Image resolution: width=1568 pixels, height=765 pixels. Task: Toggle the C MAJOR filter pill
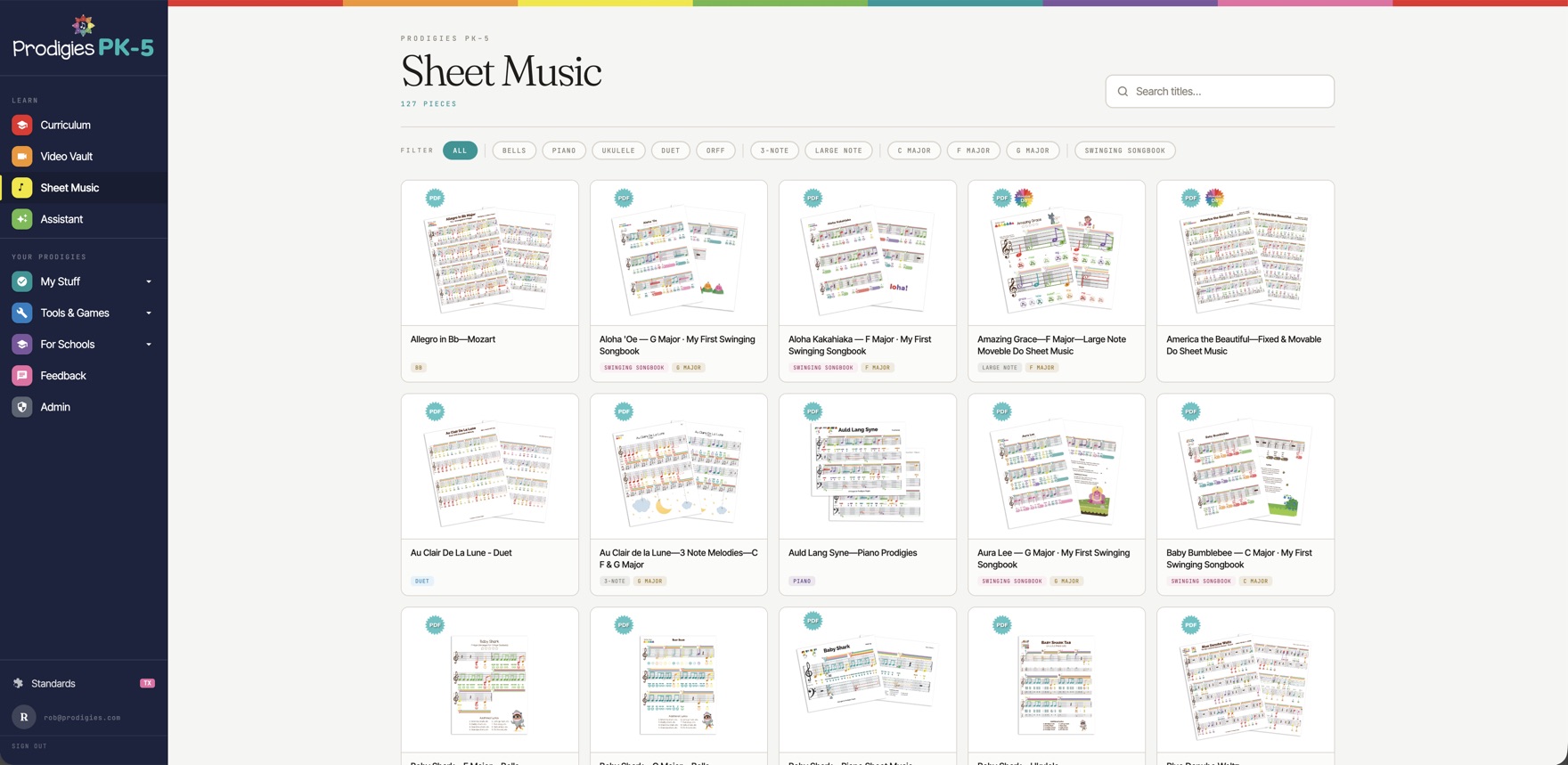click(x=914, y=151)
